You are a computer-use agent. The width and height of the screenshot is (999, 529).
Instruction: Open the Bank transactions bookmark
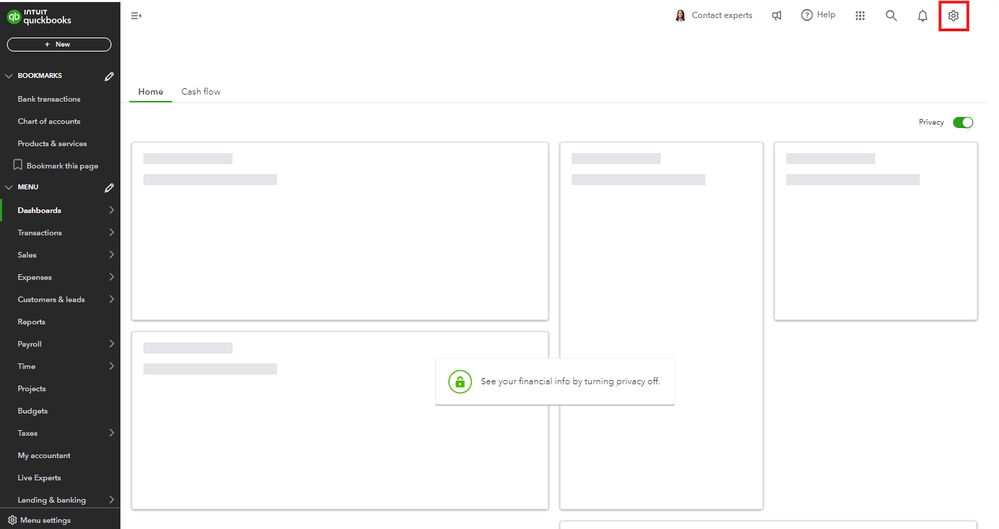point(49,99)
